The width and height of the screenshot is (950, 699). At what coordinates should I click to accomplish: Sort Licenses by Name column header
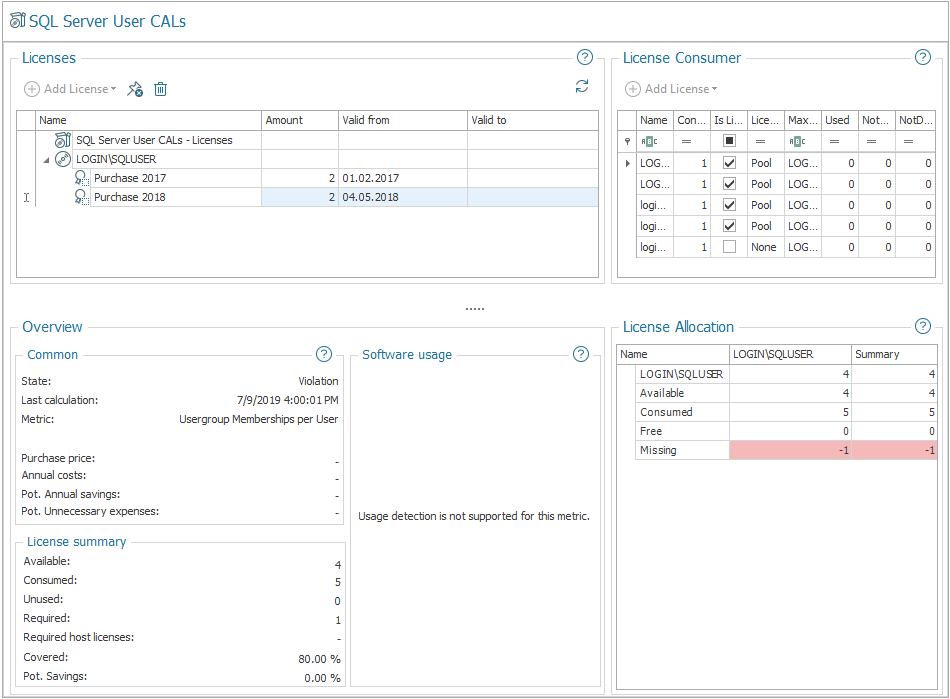click(x=148, y=120)
